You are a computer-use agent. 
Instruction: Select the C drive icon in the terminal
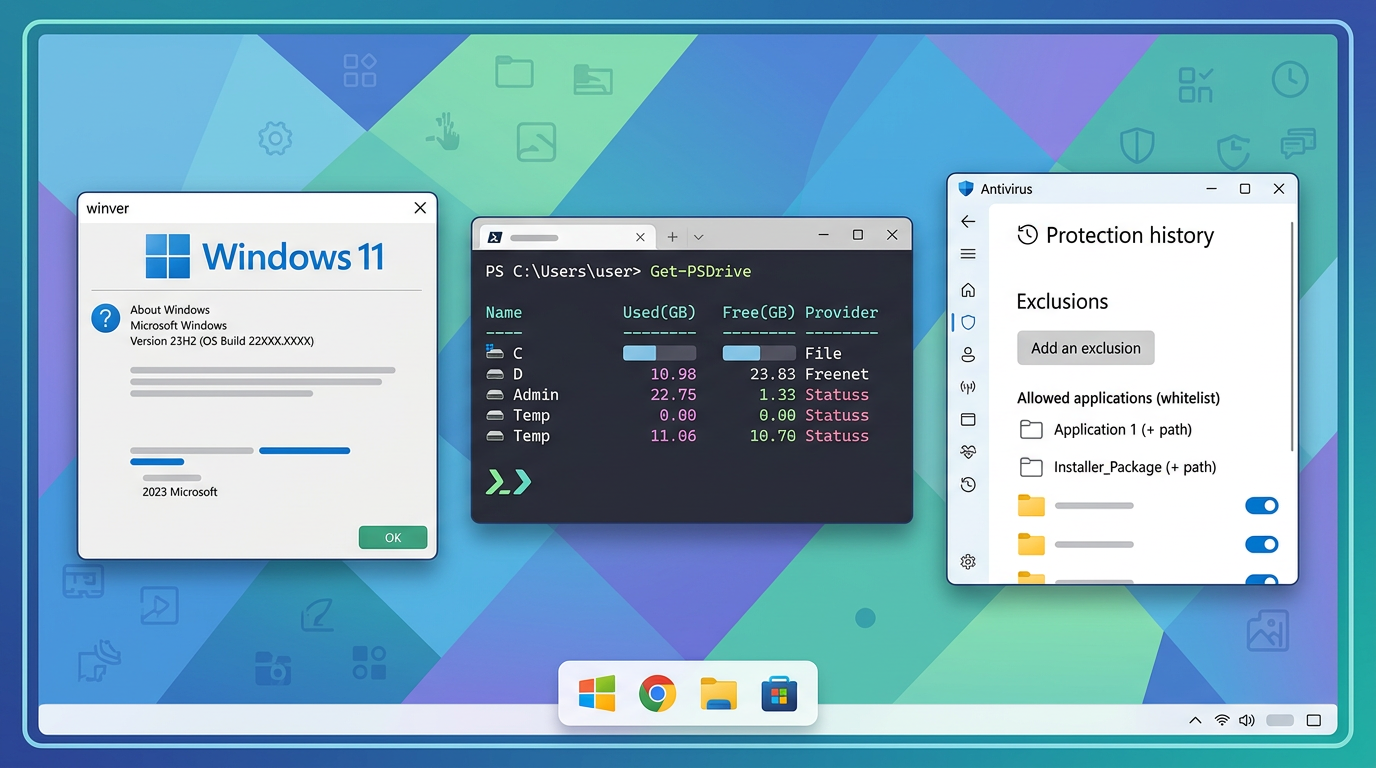tap(494, 353)
